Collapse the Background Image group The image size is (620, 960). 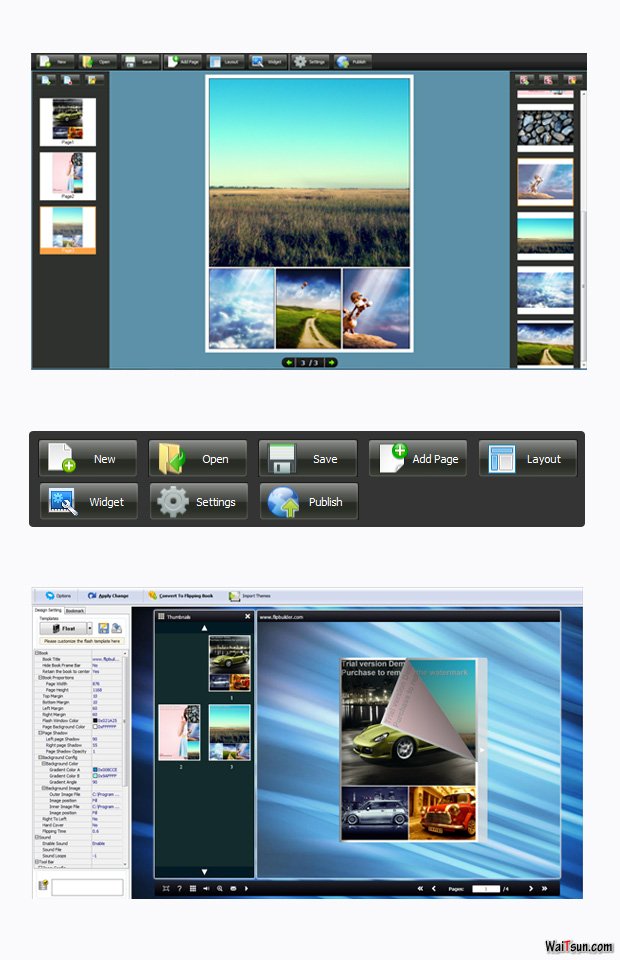click(43, 788)
